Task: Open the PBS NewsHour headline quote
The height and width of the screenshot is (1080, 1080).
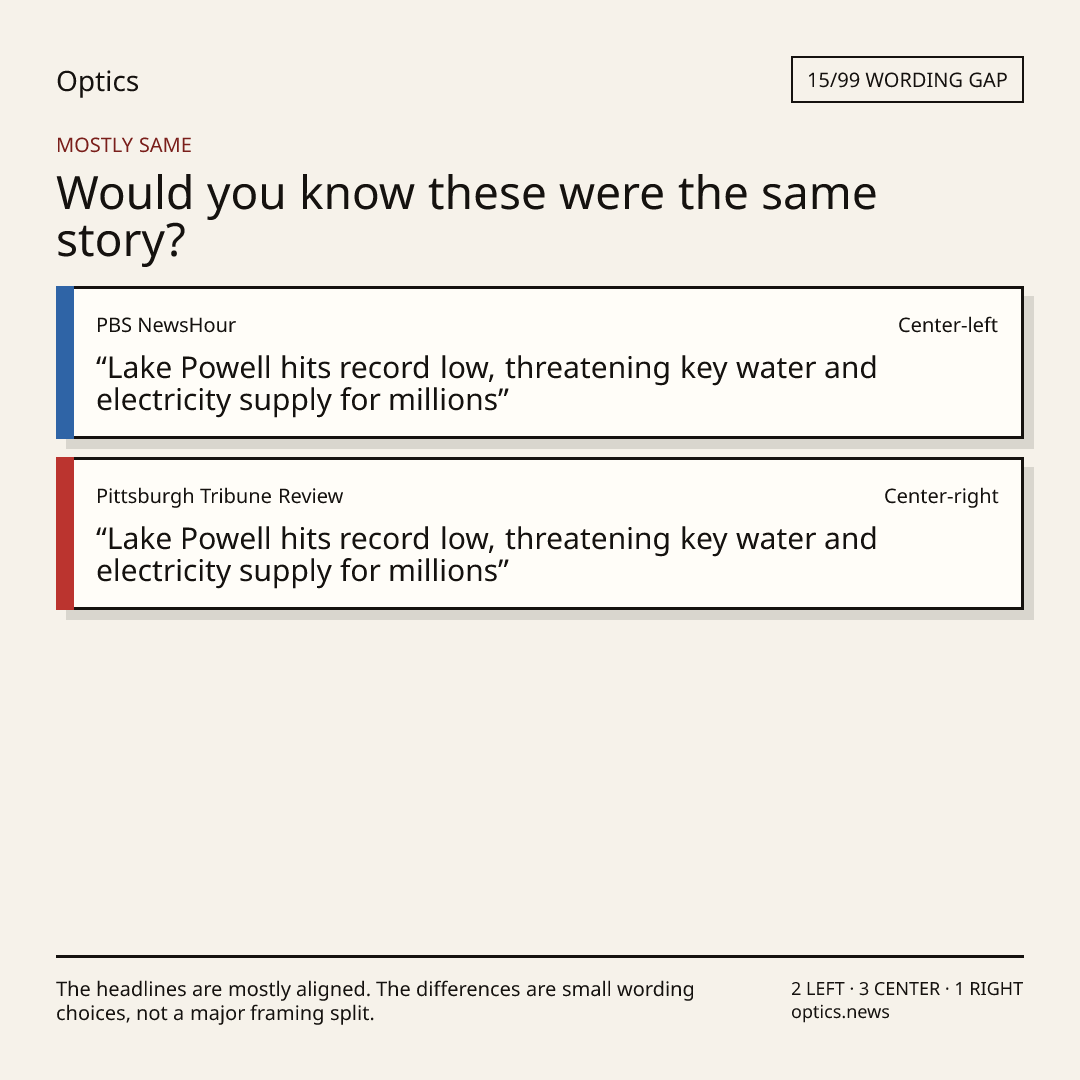Action: [486, 384]
